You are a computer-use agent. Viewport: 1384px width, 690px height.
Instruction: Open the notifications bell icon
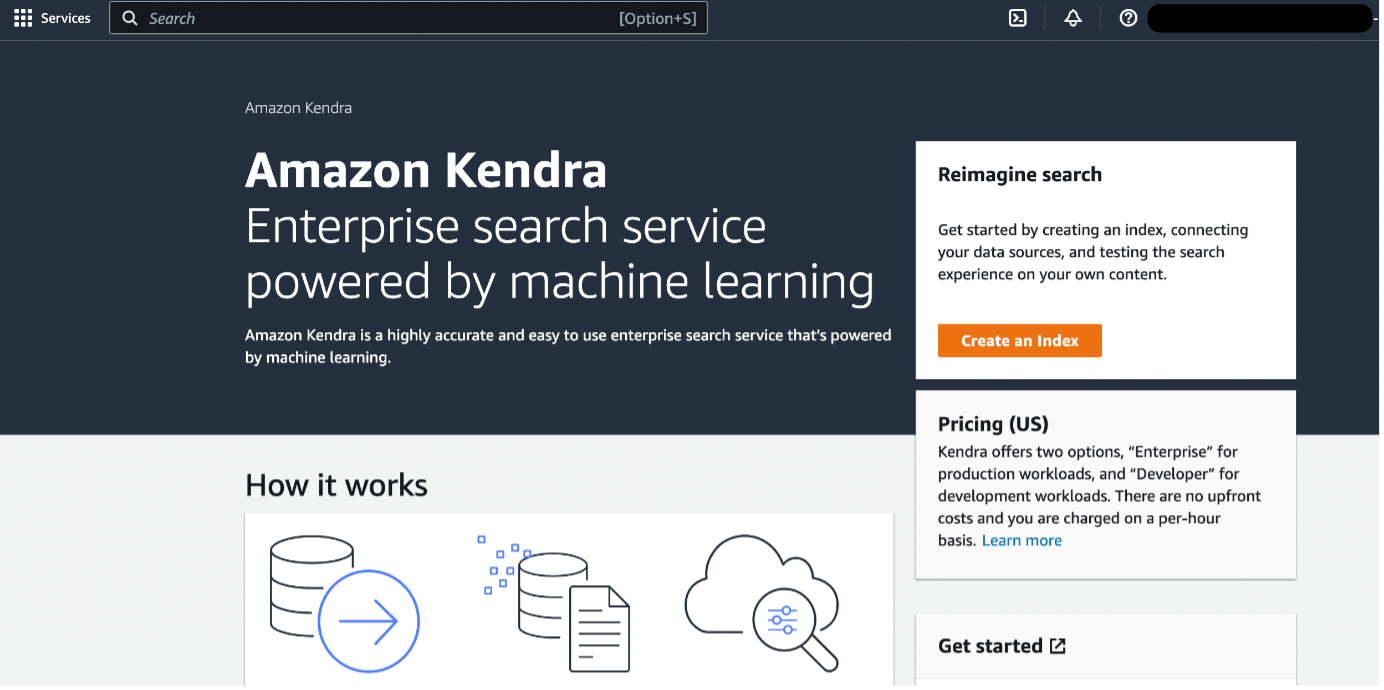(x=1073, y=18)
